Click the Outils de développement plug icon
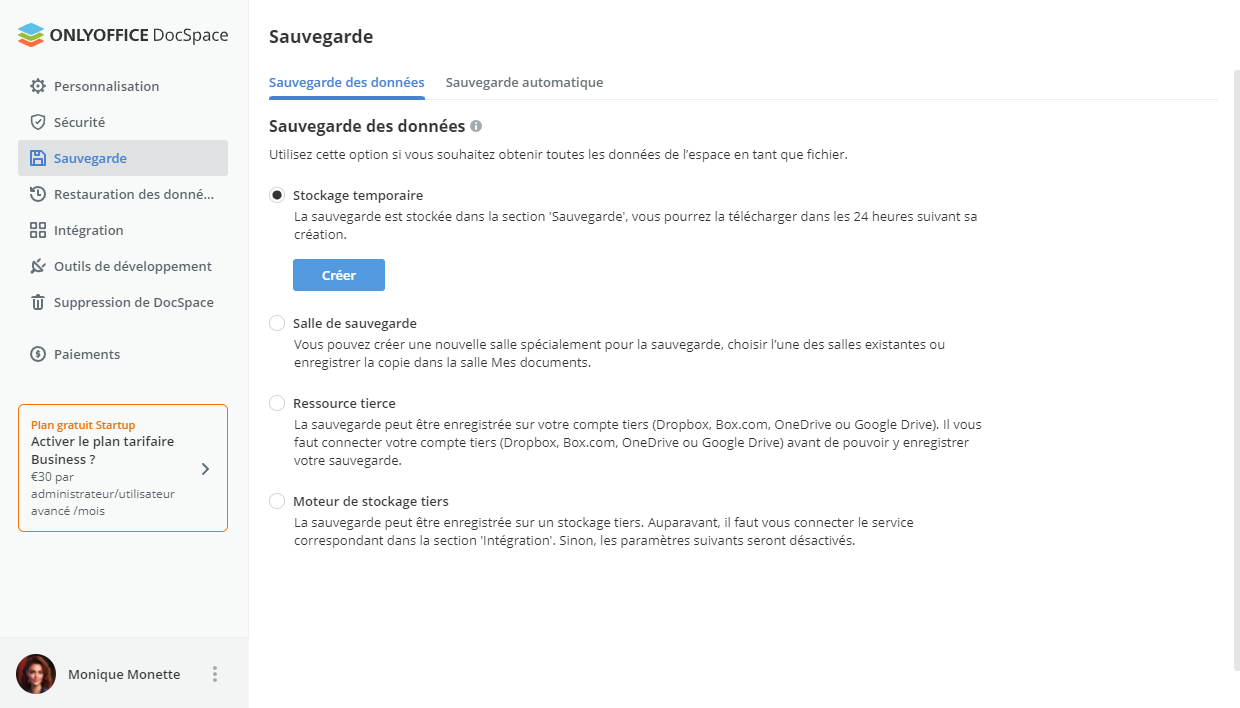 (38, 266)
